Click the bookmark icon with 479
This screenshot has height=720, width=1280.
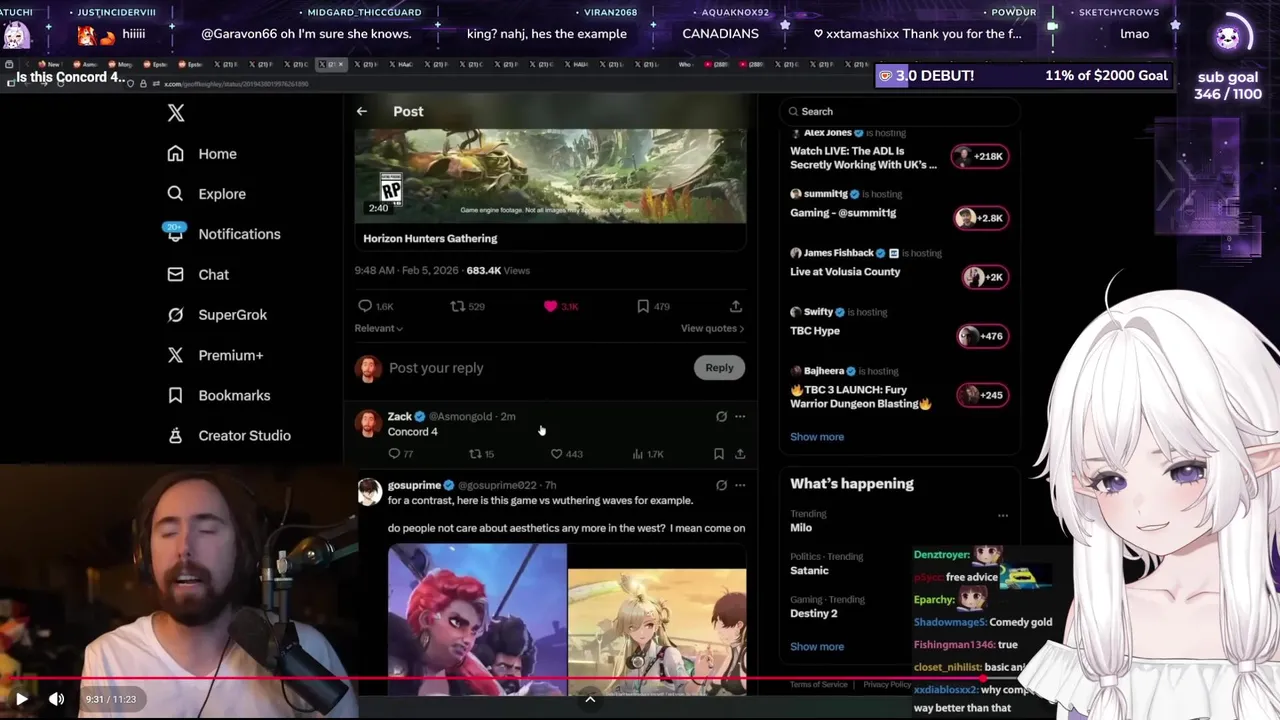[643, 306]
